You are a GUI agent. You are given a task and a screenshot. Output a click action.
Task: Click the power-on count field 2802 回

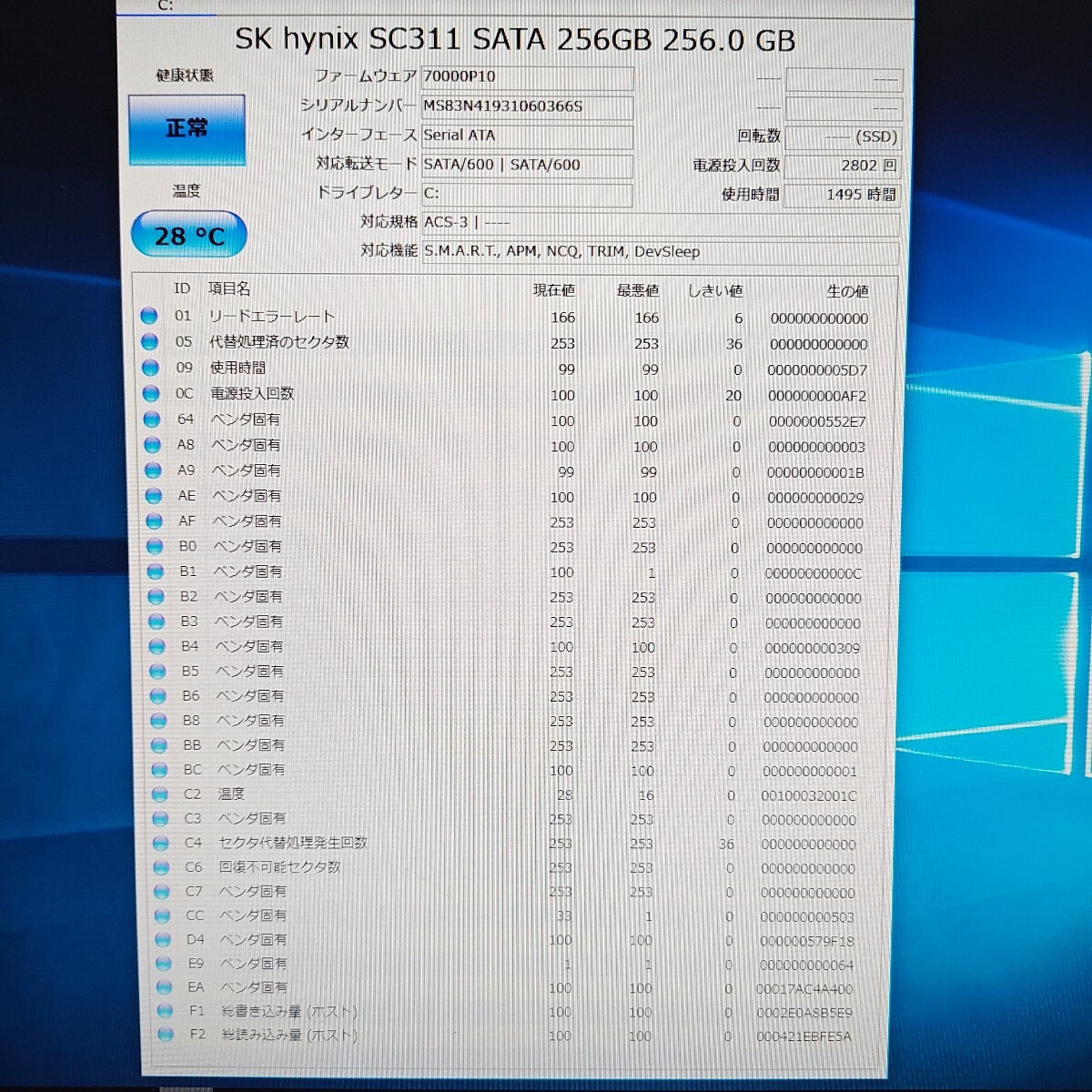(842, 166)
